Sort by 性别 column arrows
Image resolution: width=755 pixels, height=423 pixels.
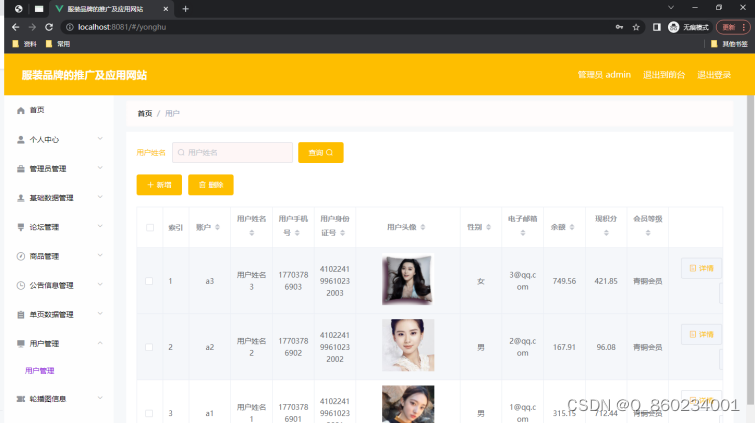tap(488, 227)
